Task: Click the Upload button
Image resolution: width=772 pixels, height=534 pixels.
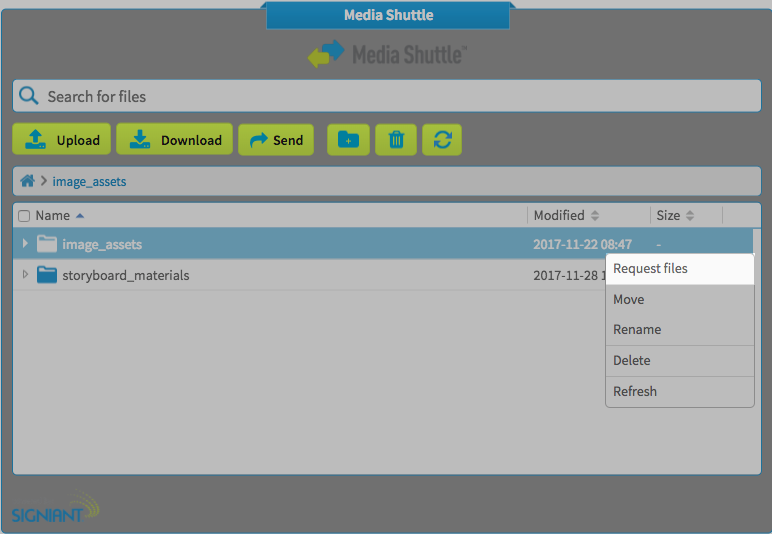Action: pos(62,140)
